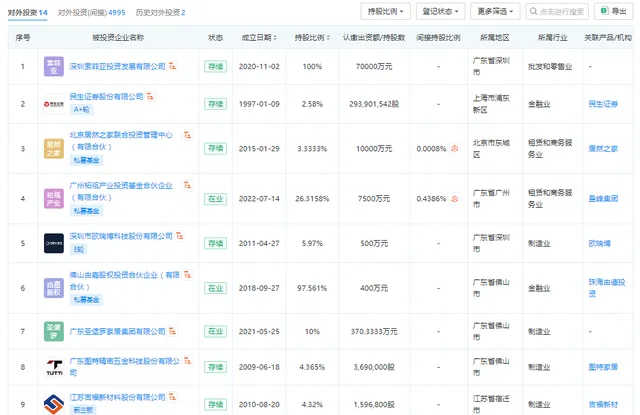Image resolution: width=640 pixels, height=415 pixels.
Task: Click the export icon button 导出
Action: [612, 11]
